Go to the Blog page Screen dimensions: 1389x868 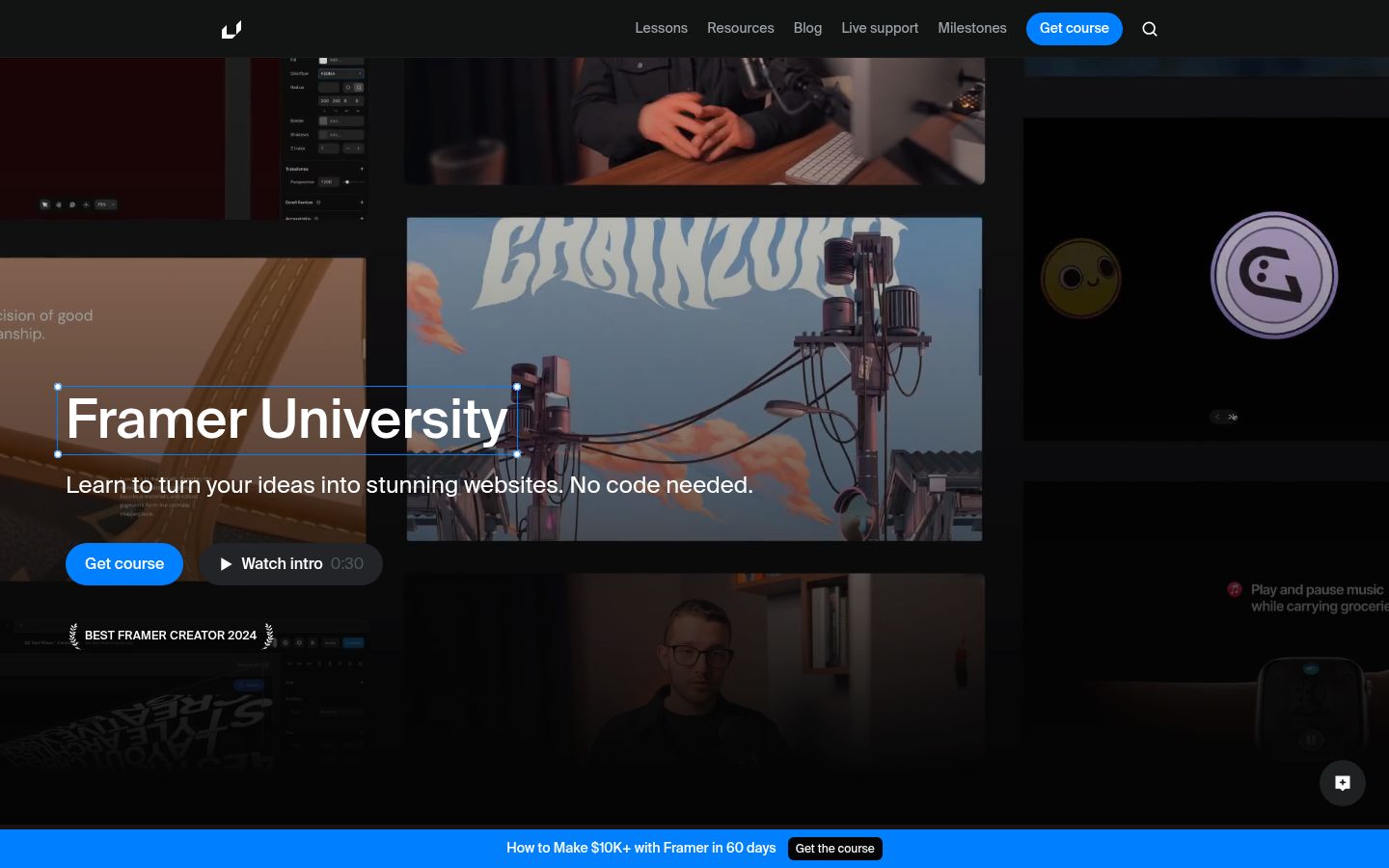[x=807, y=28]
